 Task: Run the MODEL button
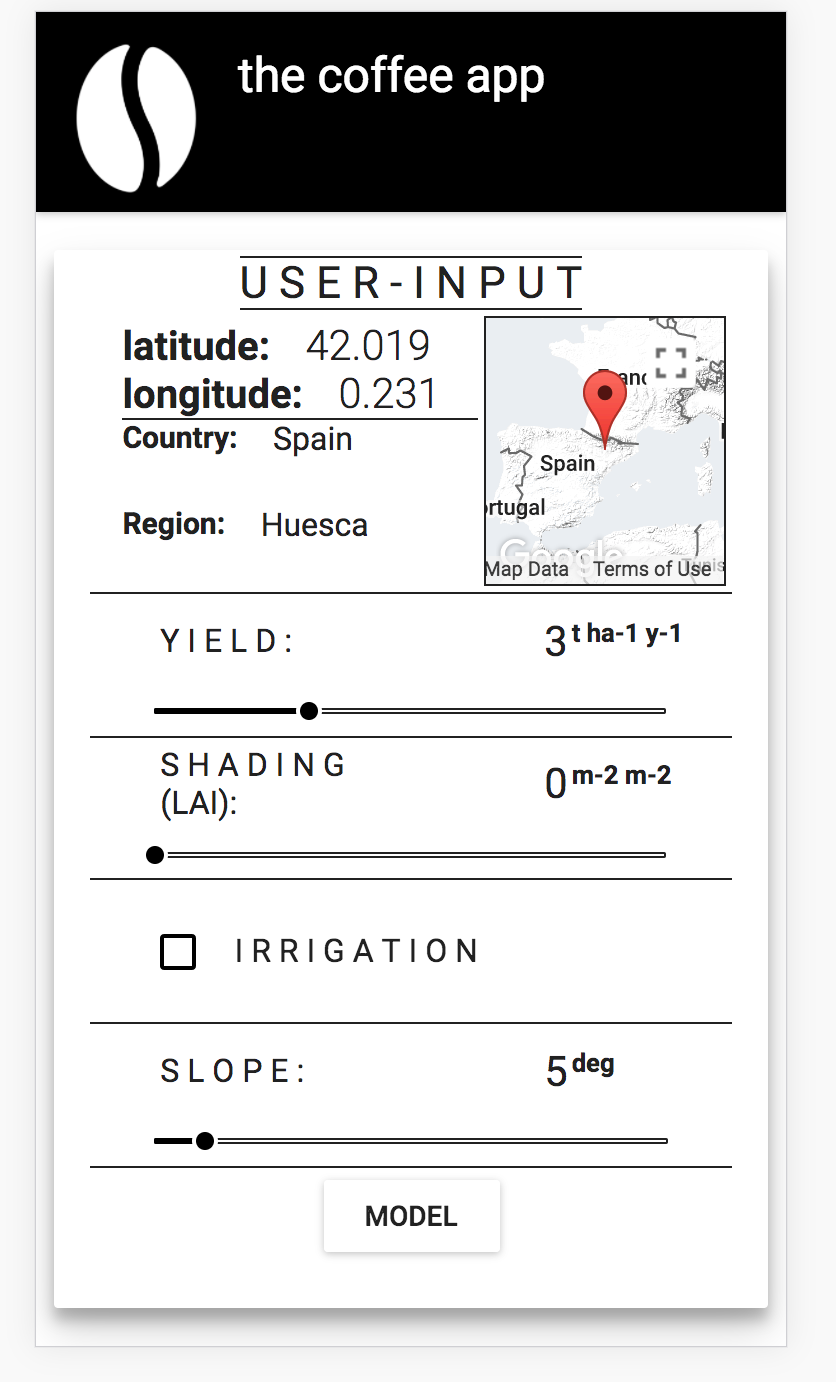411,1216
